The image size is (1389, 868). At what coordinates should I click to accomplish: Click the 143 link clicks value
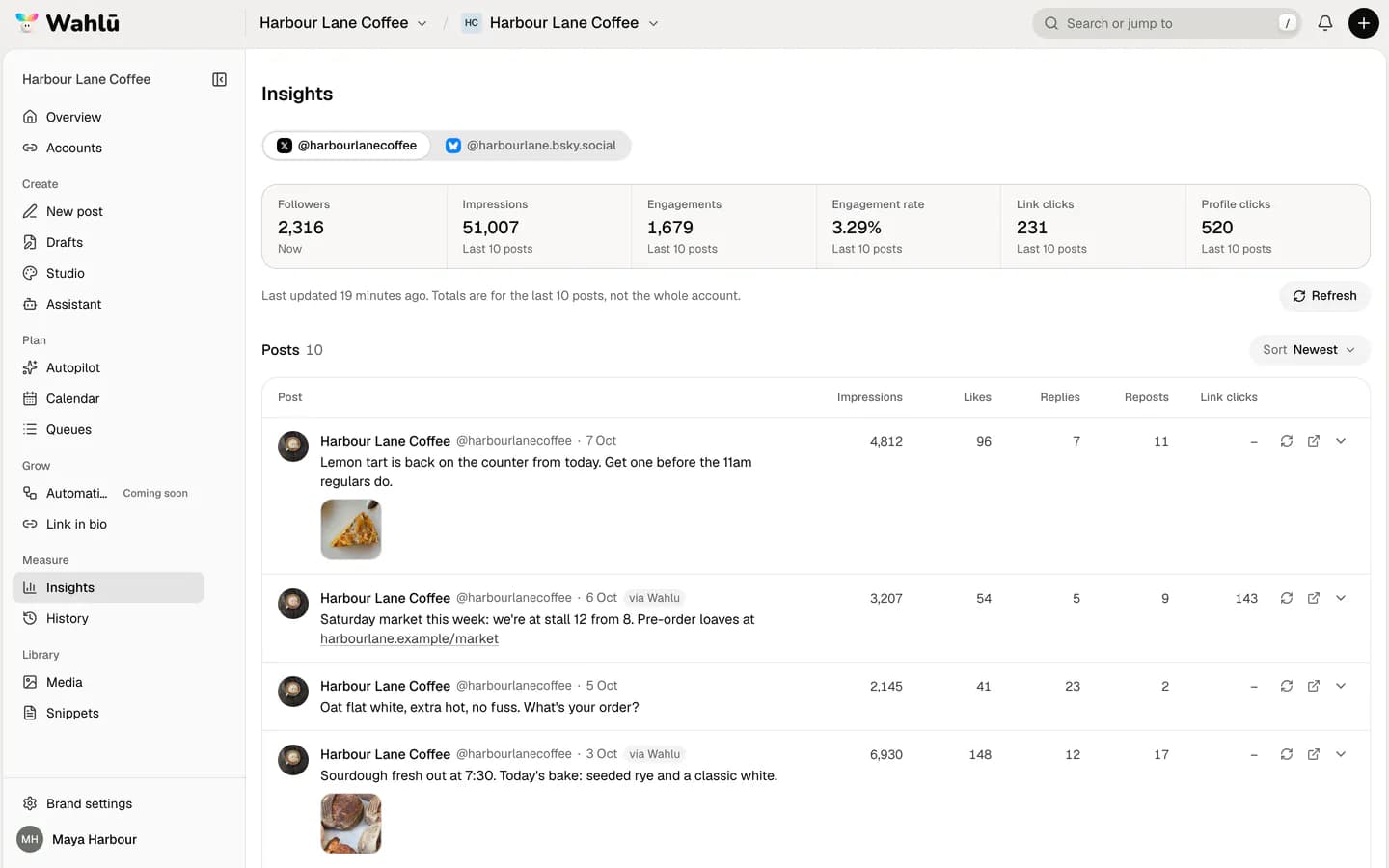pos(1246,598)
